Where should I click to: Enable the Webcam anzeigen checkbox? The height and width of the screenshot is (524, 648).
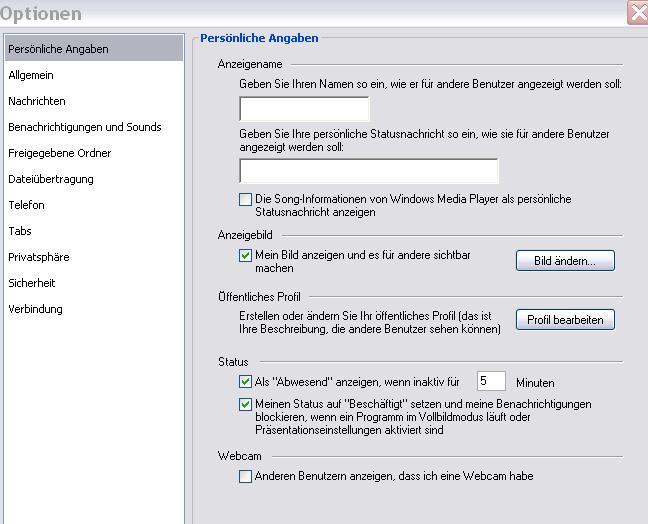(245, 476)
